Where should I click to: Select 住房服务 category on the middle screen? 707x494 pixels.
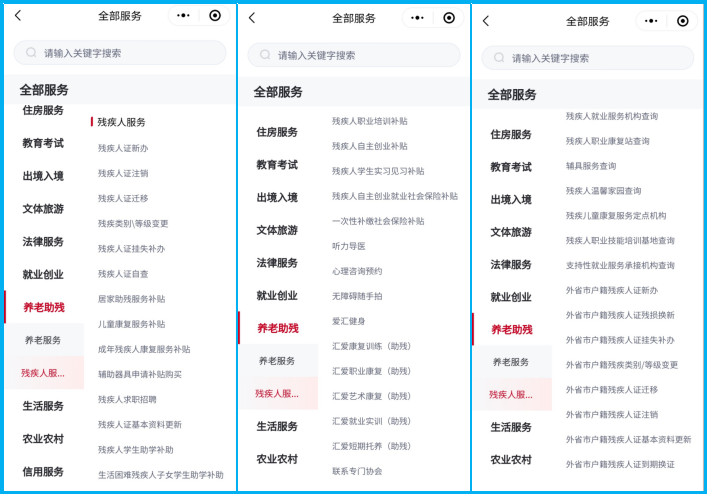pos(277,132)
